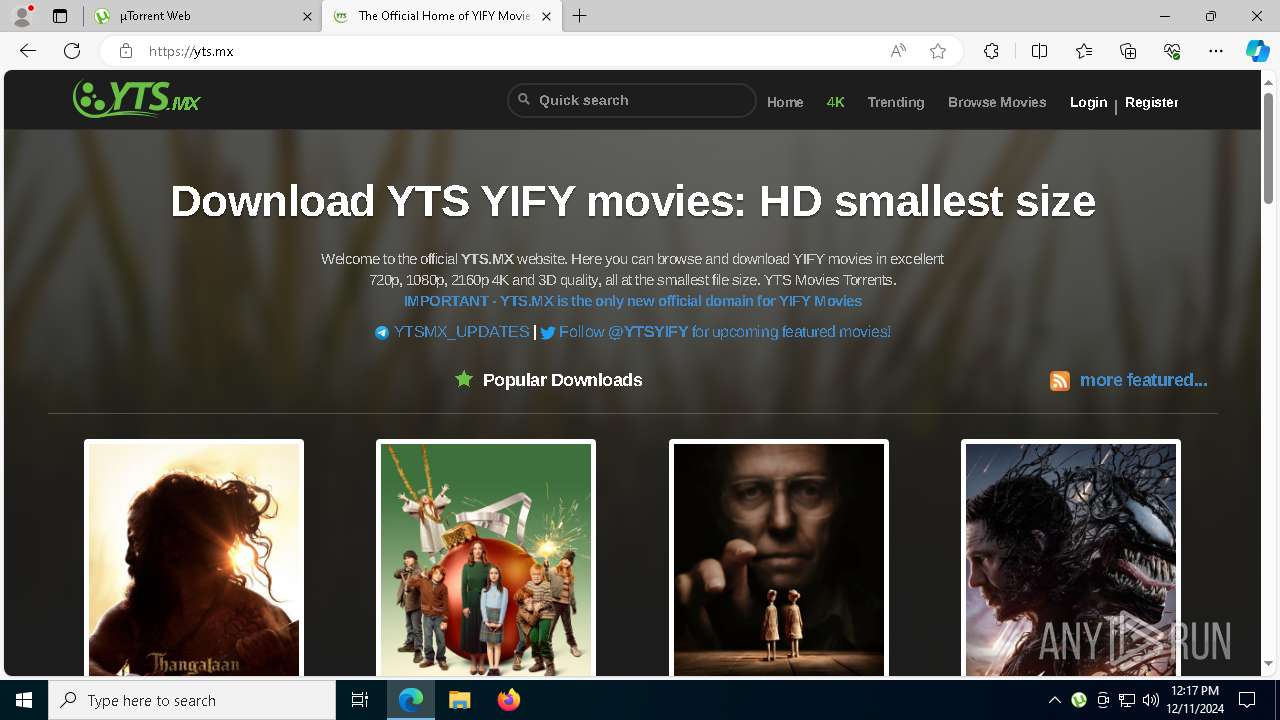This screenshot has height=720, width=1280.
Task: Open the Trending page
Action: (x=896, y=102)
